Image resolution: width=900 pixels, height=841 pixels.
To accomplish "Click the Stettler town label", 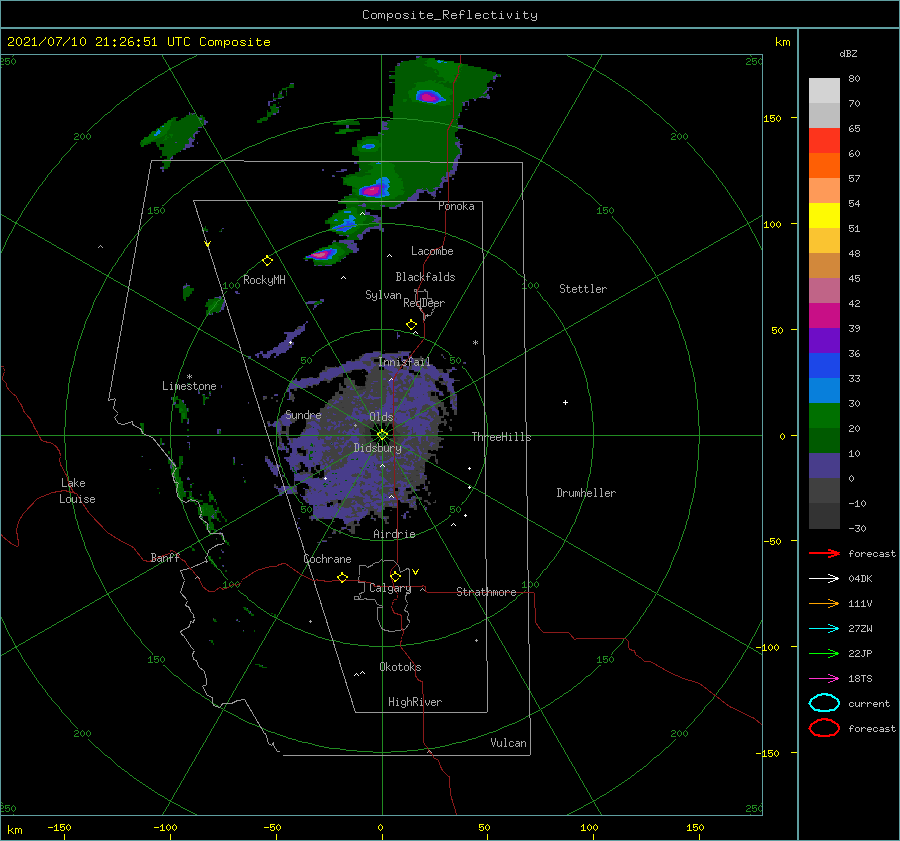I will pyautogui.click(x=583, y=289).
